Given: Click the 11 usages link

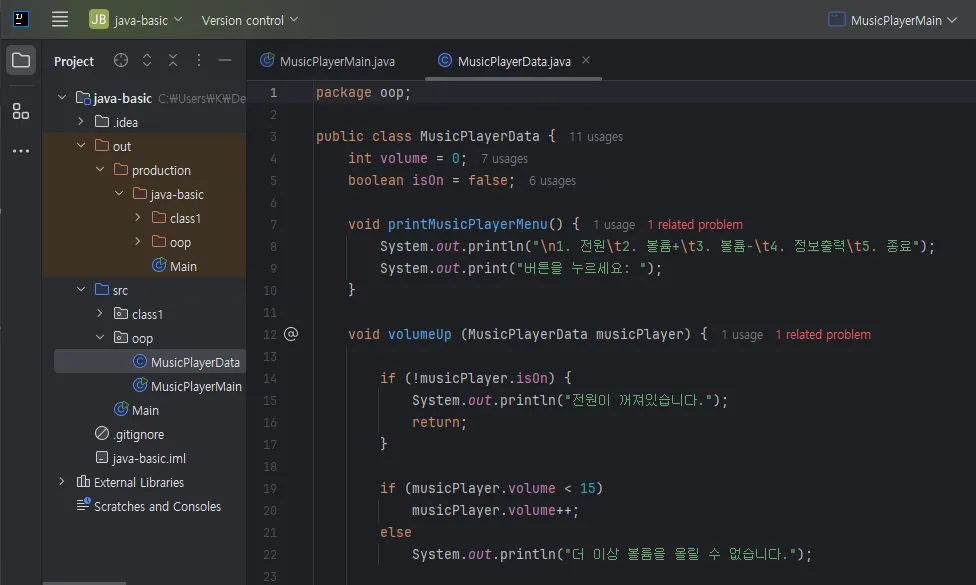Looking at the screenshot, I should [596, 137].
